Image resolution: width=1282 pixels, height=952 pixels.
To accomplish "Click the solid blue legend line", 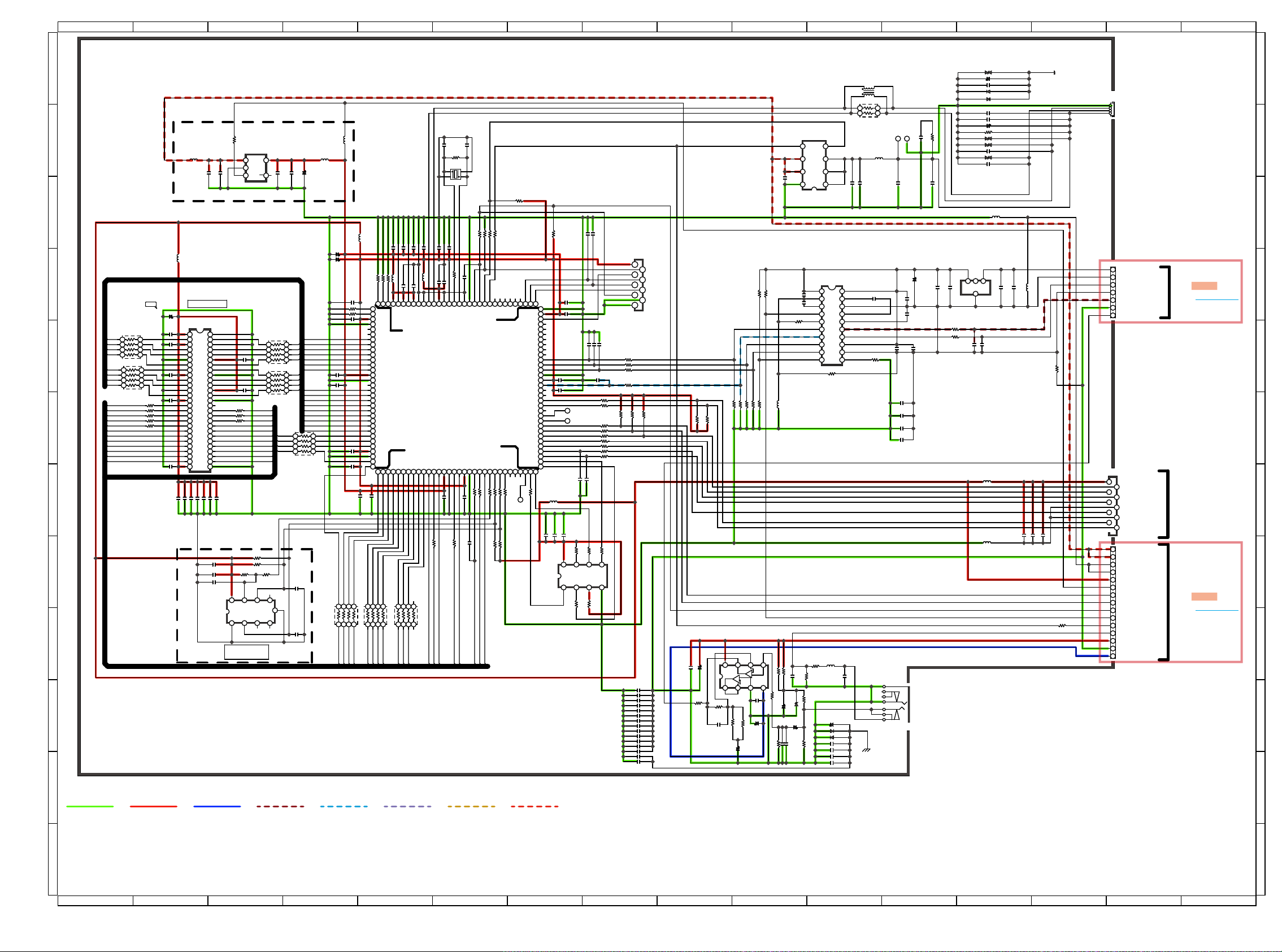I will pos(216,806).
